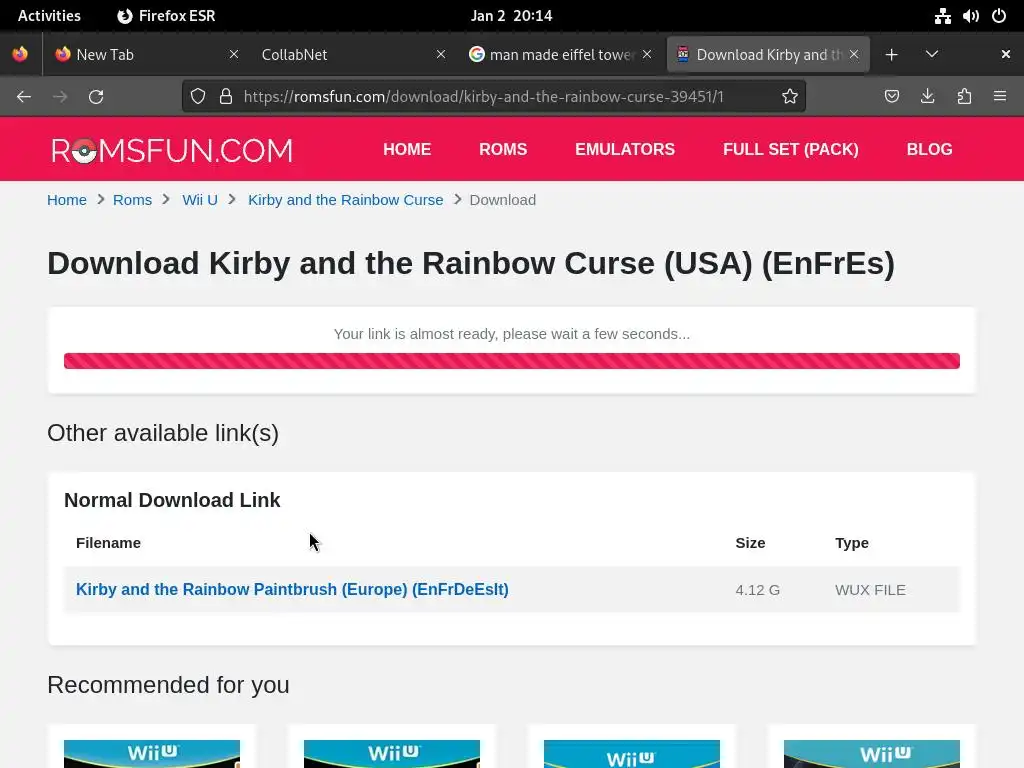Close the Firefox window
This screenshot has width=1024, height=768.
point(1006,54)
